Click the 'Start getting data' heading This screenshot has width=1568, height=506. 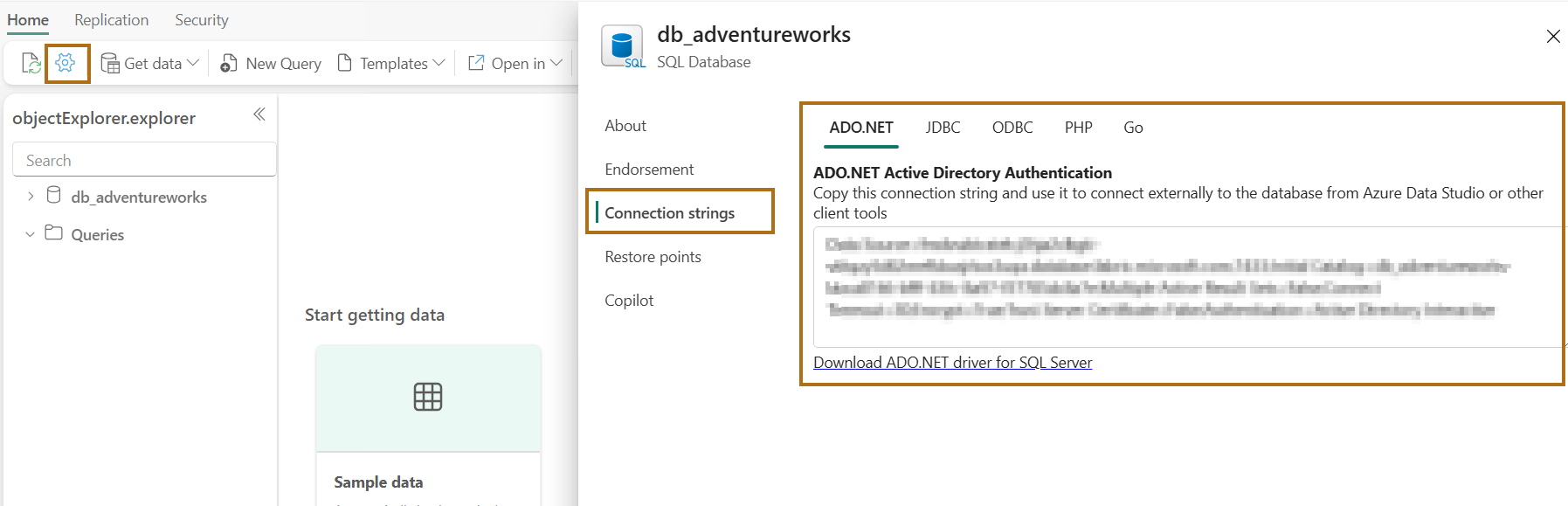click(x=375, y=315)
